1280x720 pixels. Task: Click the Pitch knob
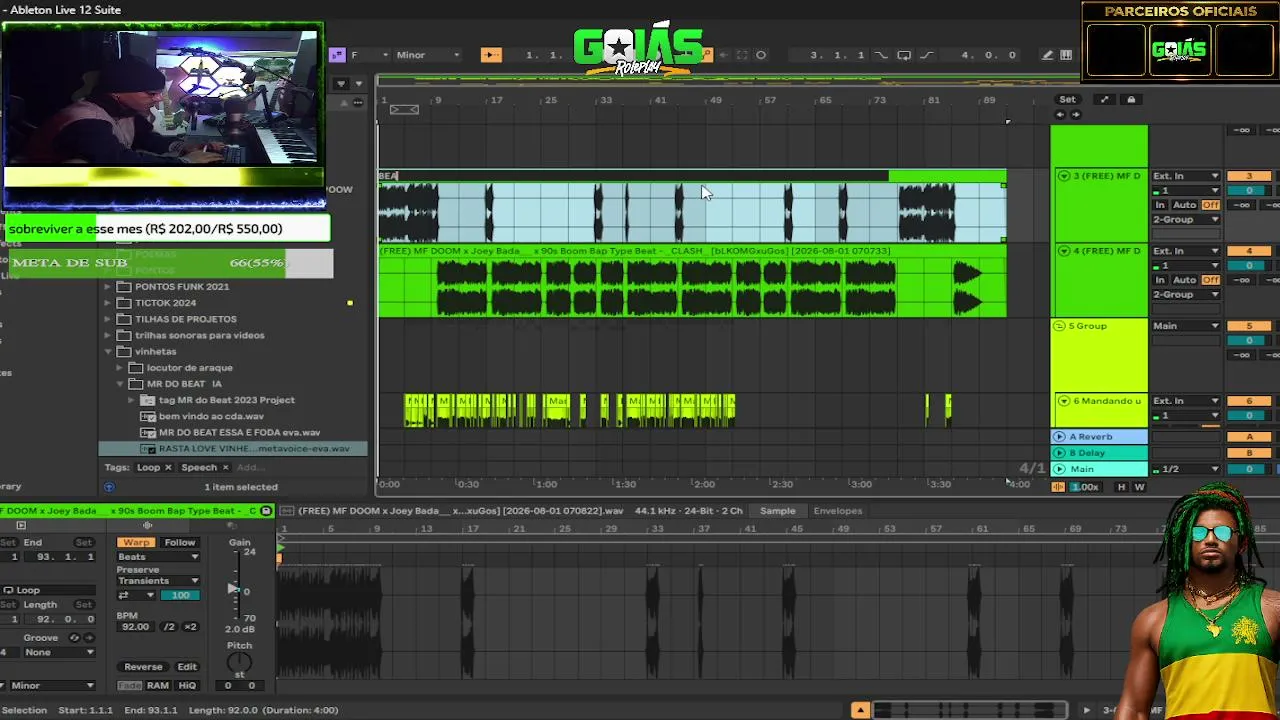pos(239,664)
